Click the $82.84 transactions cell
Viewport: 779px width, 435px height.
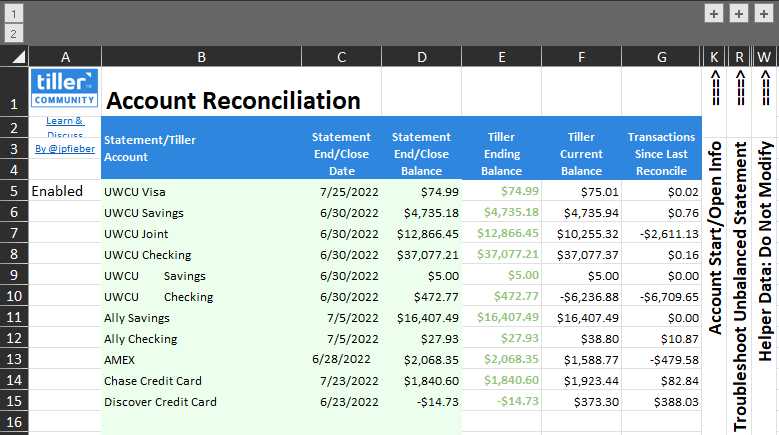pos(661,380)
